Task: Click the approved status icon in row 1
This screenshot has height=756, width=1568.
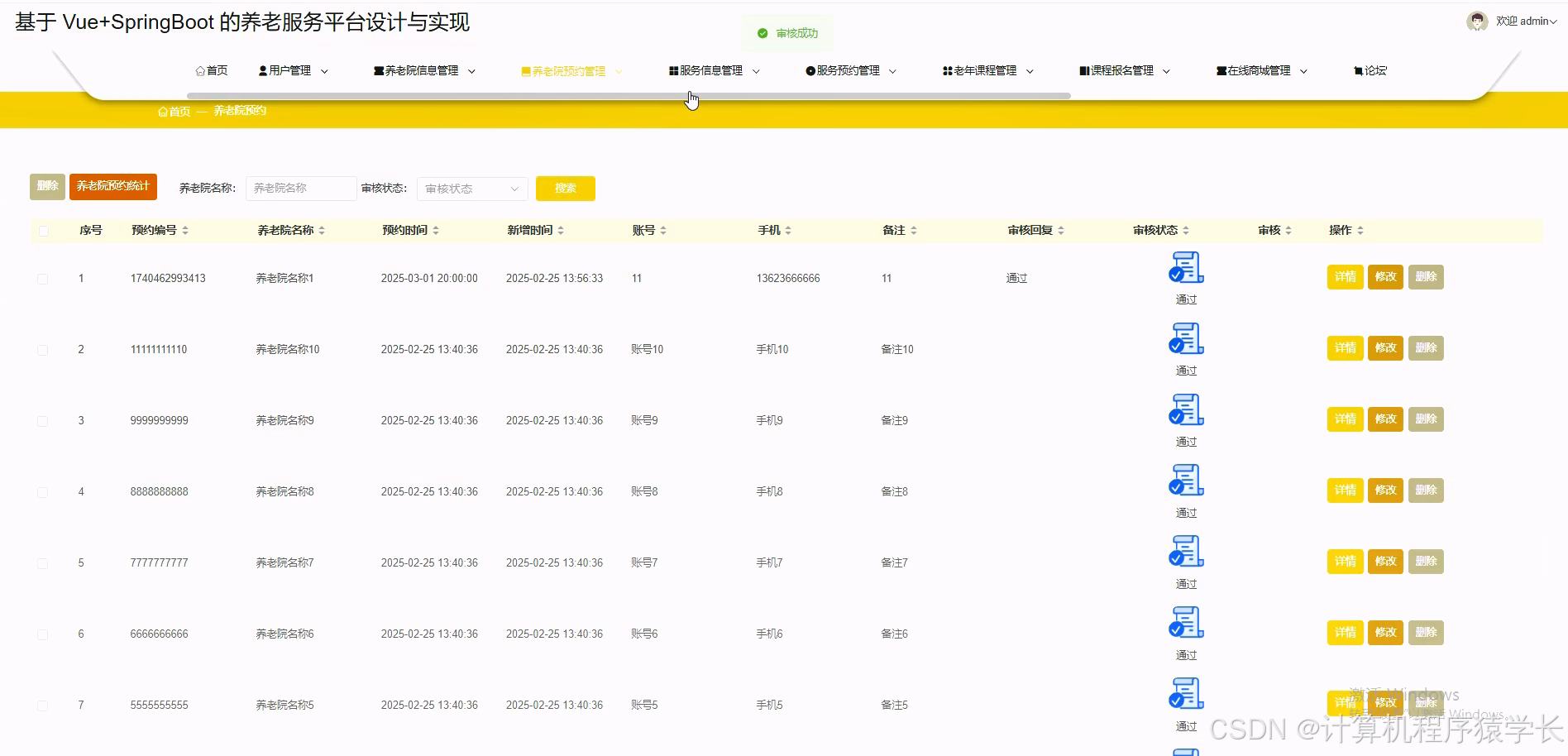Action: [x=1186, y=267]
